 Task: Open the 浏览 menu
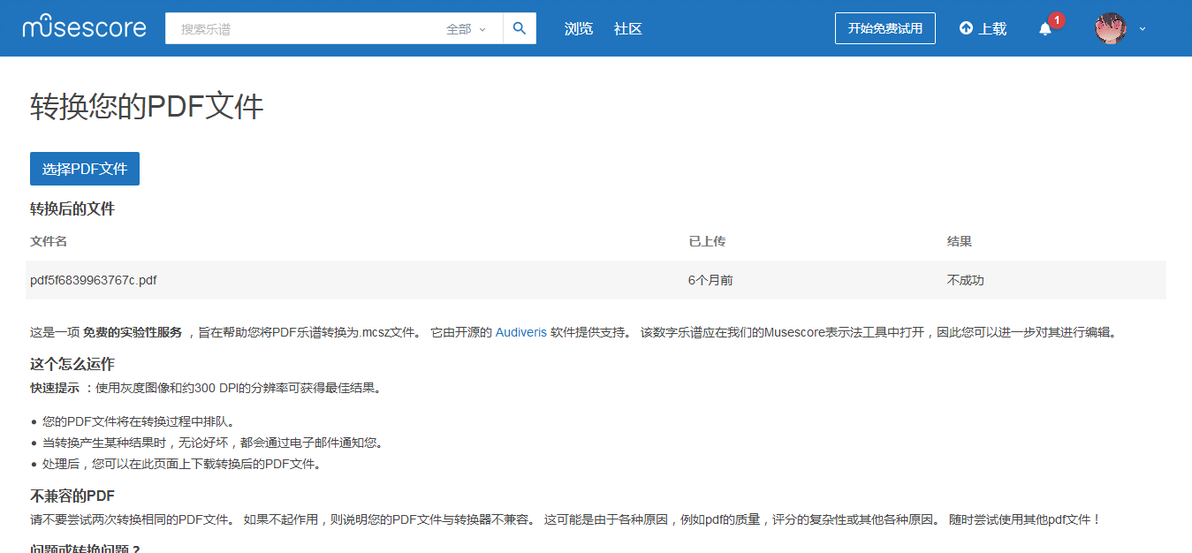pos(579,29)
